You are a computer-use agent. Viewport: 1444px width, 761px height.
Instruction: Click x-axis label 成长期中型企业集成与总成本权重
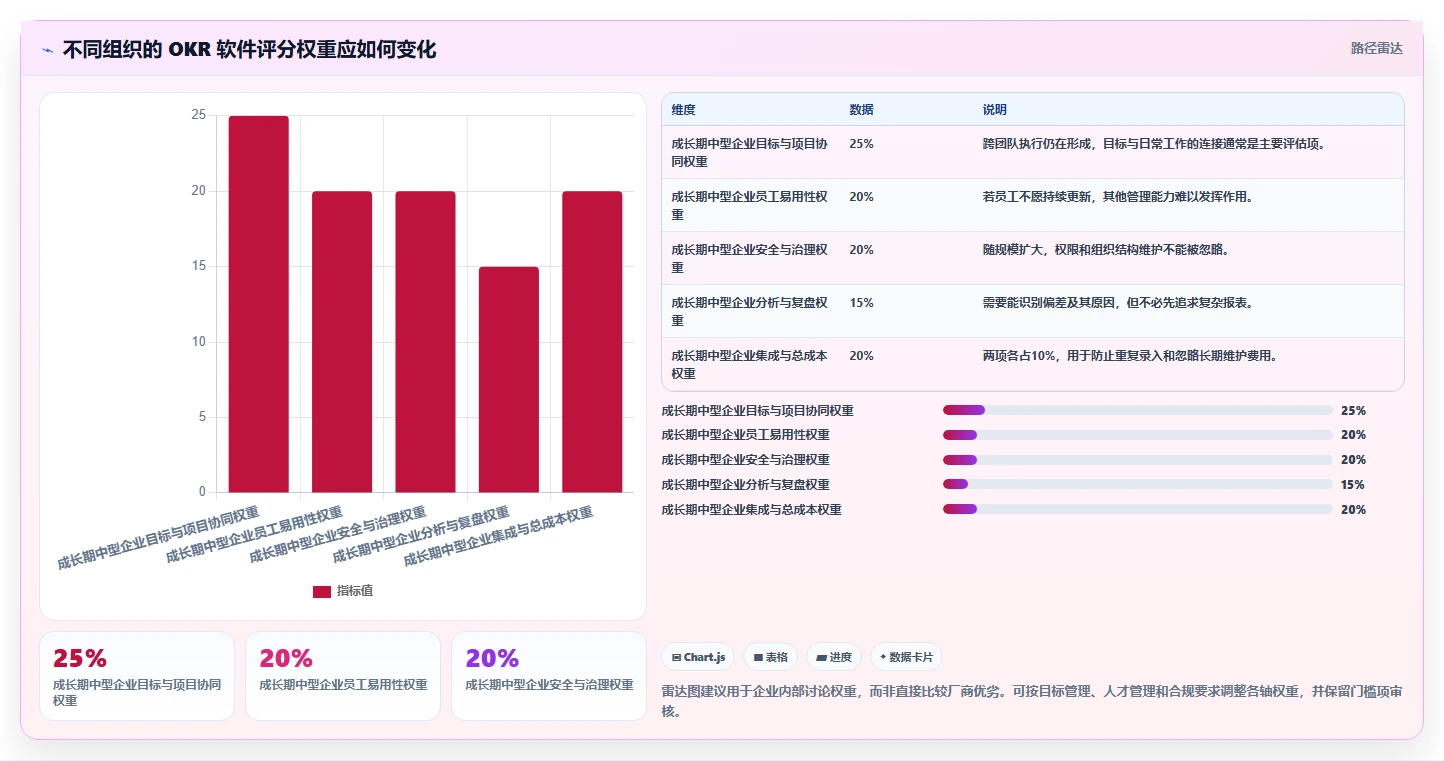click(498, 536)
